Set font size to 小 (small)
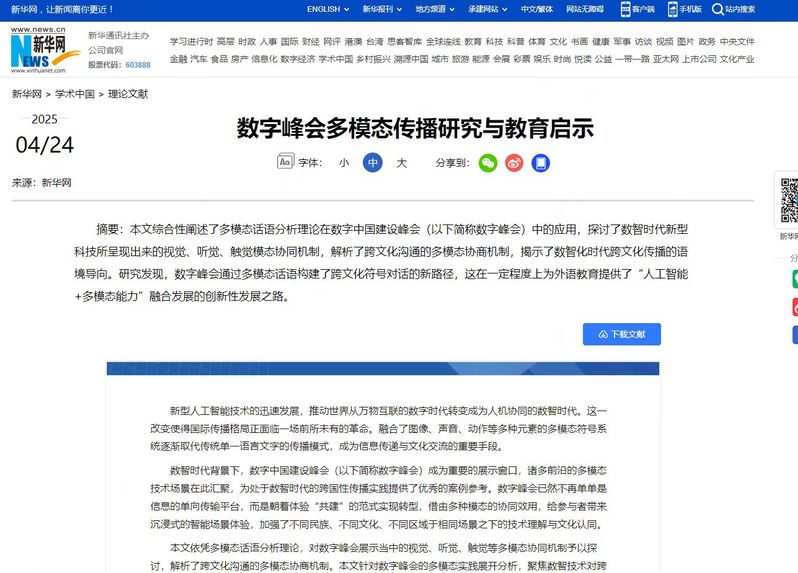The width and height of the screenshot is (798, 573). (344, 163)
